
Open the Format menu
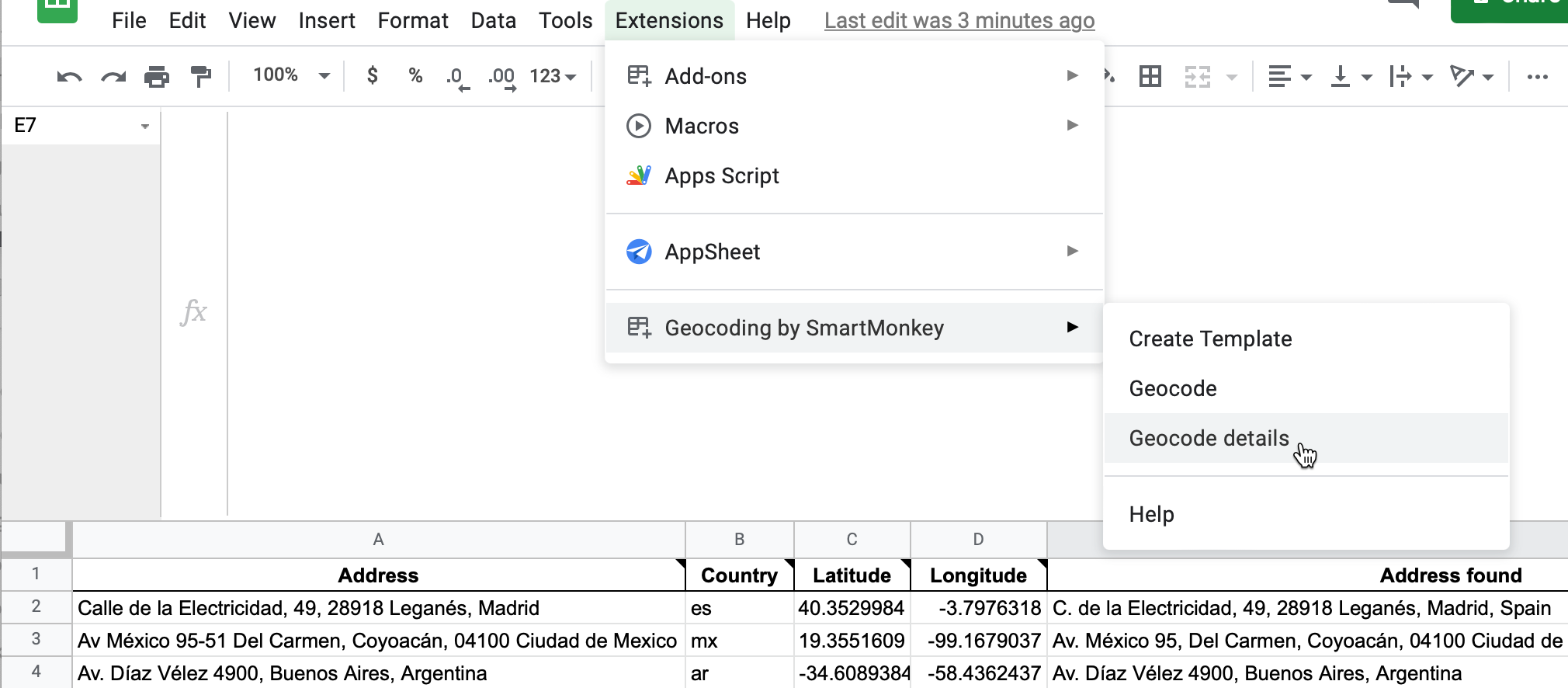coord(413,20)
